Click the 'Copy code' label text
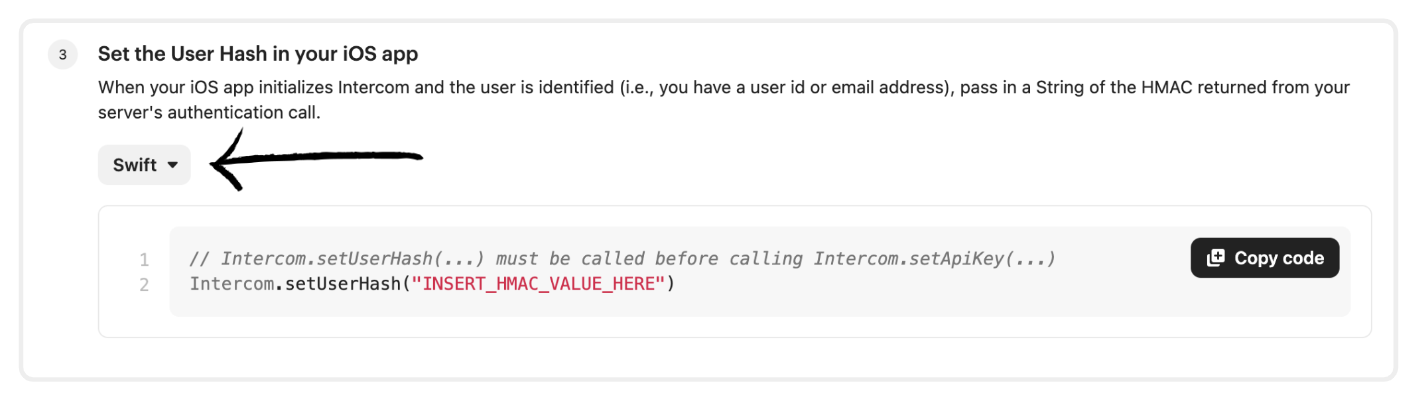The height and width of the screenshot is (406, 1422). [1279, 258]
